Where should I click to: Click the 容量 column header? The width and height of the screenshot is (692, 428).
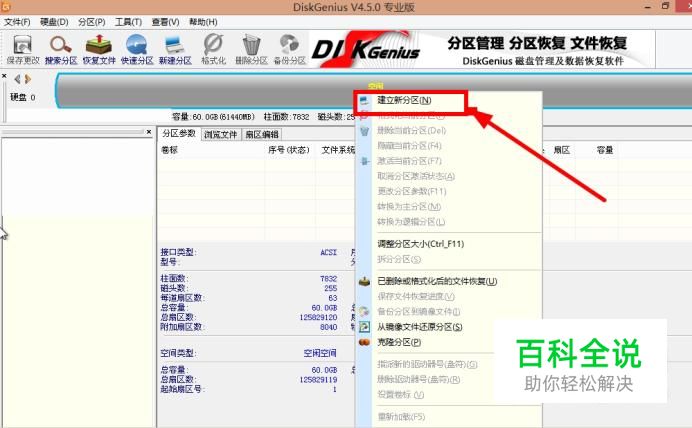pos(605,150)
